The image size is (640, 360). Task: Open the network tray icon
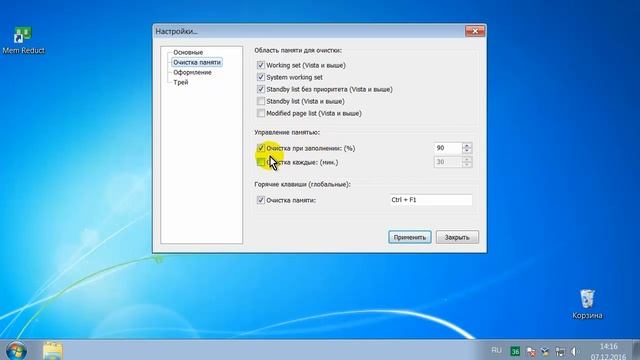pyautogui.click(x=560, y=351)
